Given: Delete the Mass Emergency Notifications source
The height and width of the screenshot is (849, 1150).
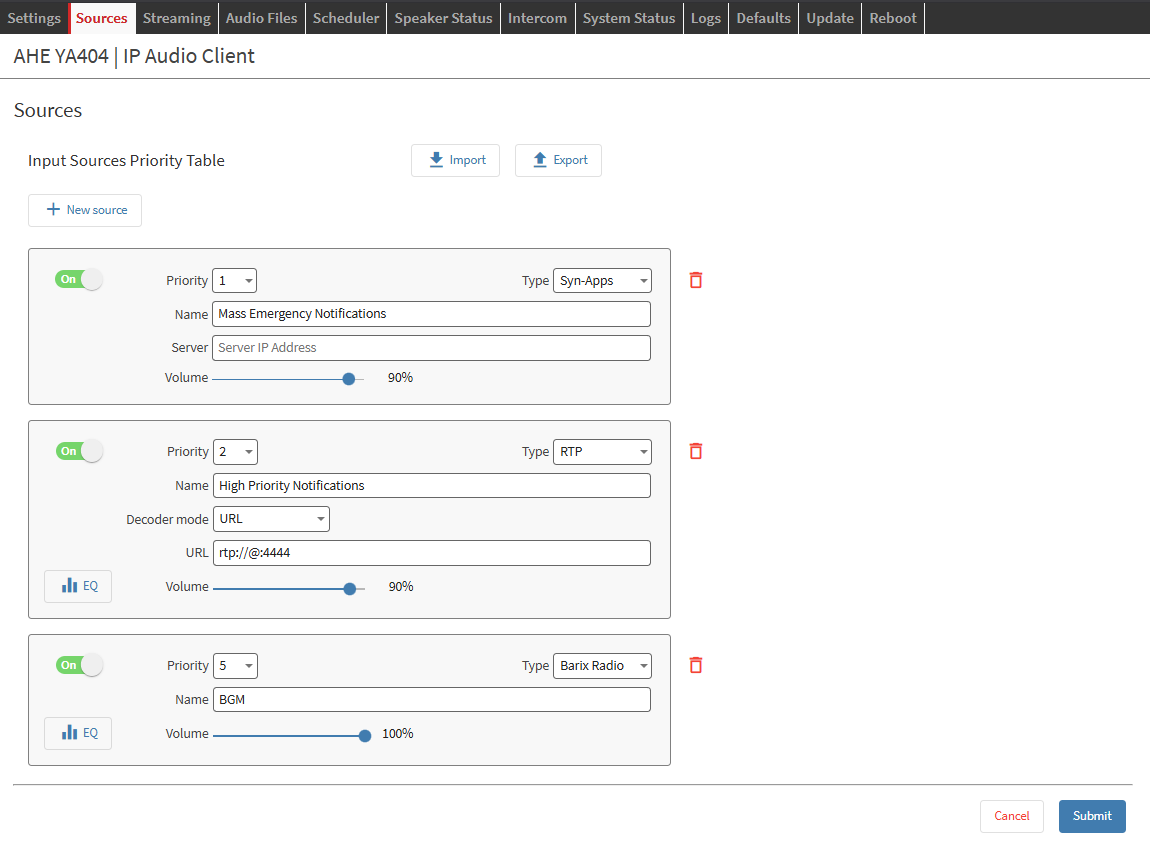Looking at the screenshot, I should [x=696, y=280].
